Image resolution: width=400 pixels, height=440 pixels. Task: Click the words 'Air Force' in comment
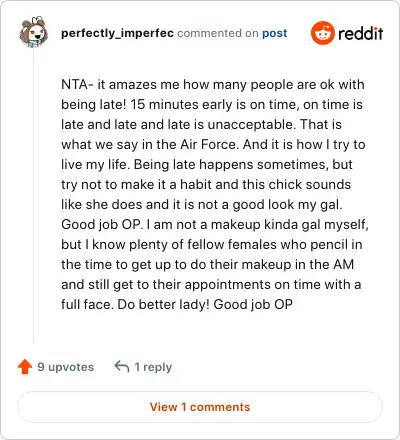point(208,144)
